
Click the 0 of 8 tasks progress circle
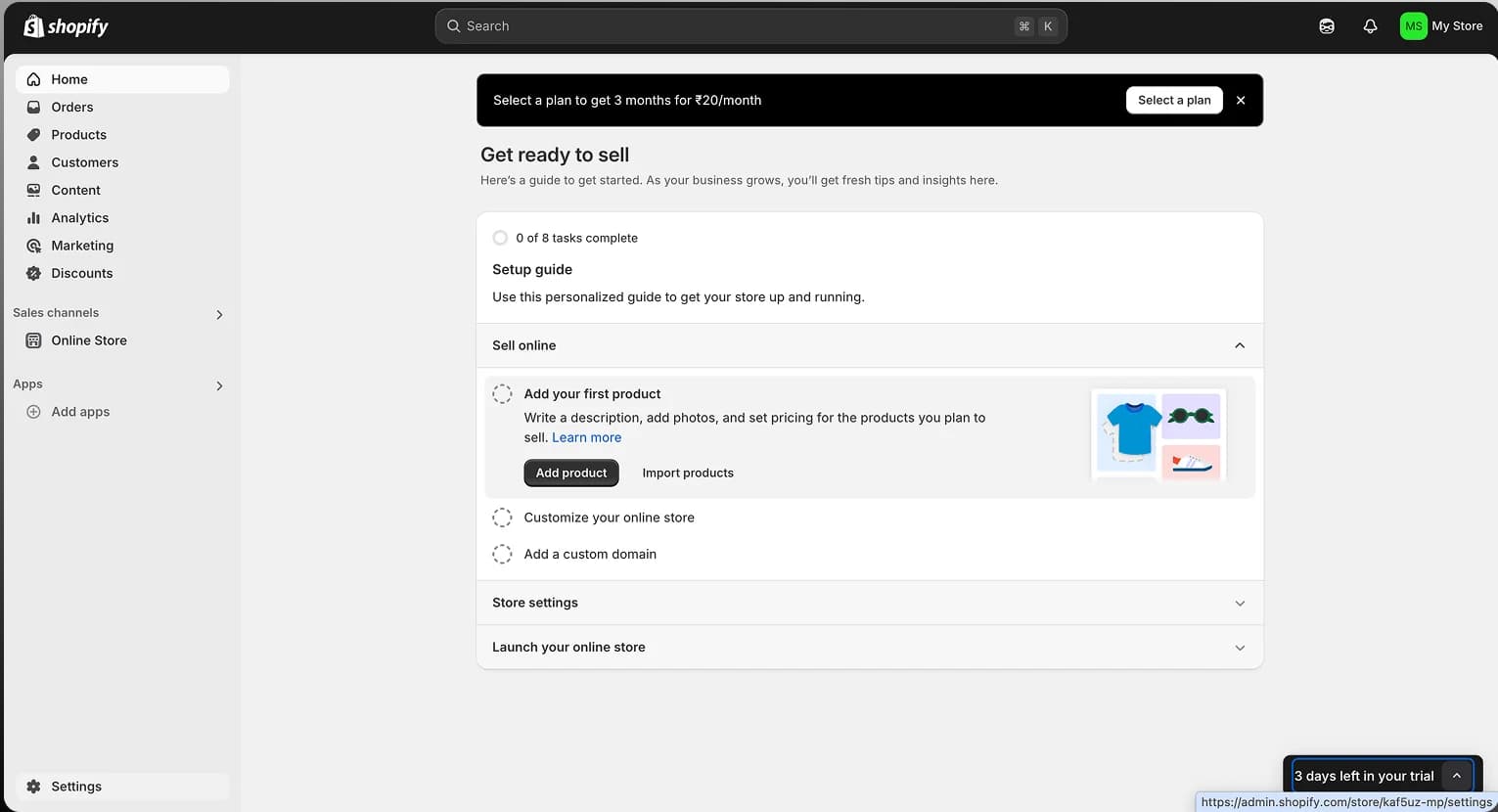[500, 238]
